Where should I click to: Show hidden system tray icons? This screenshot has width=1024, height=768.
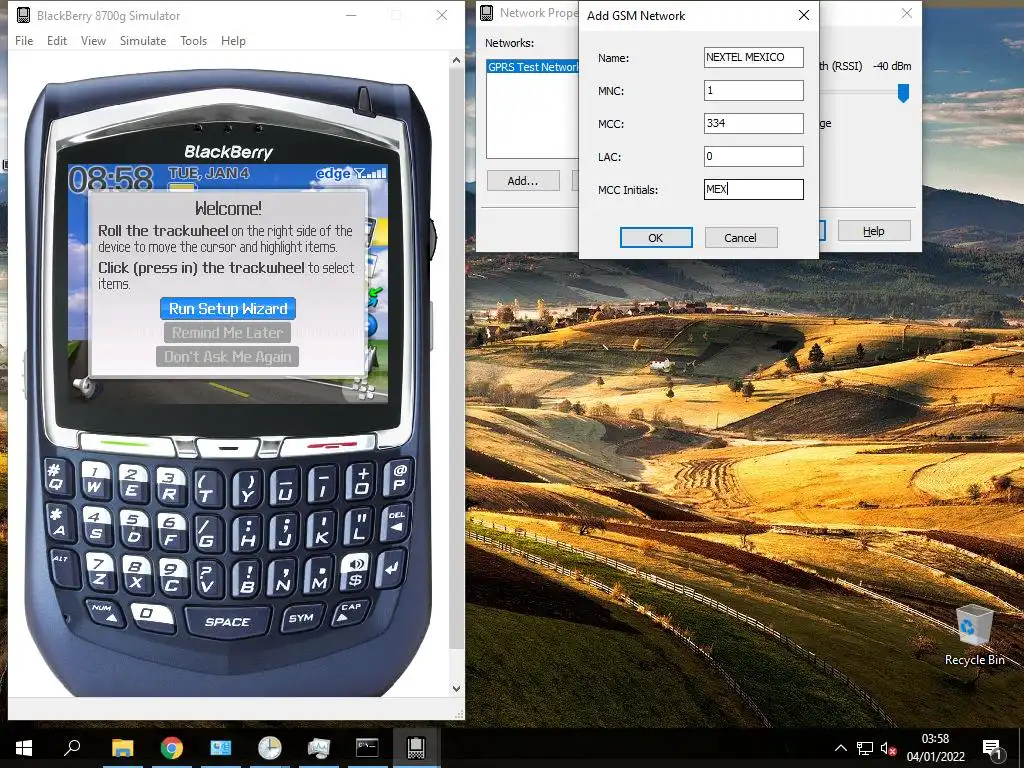tap(841, 748)
